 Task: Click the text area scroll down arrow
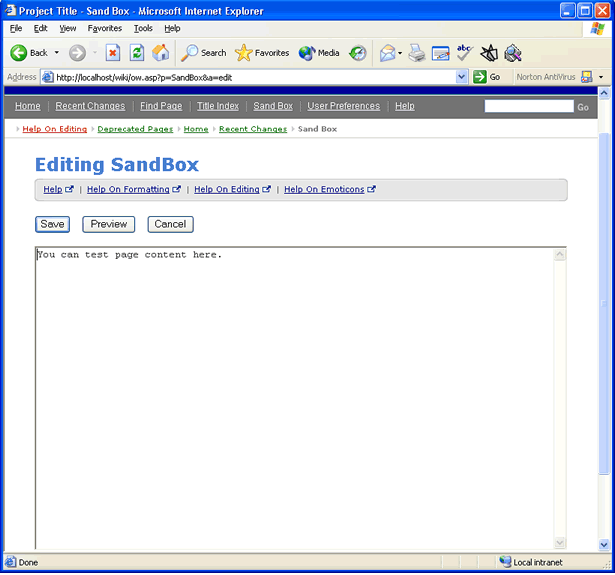[560, 542]
